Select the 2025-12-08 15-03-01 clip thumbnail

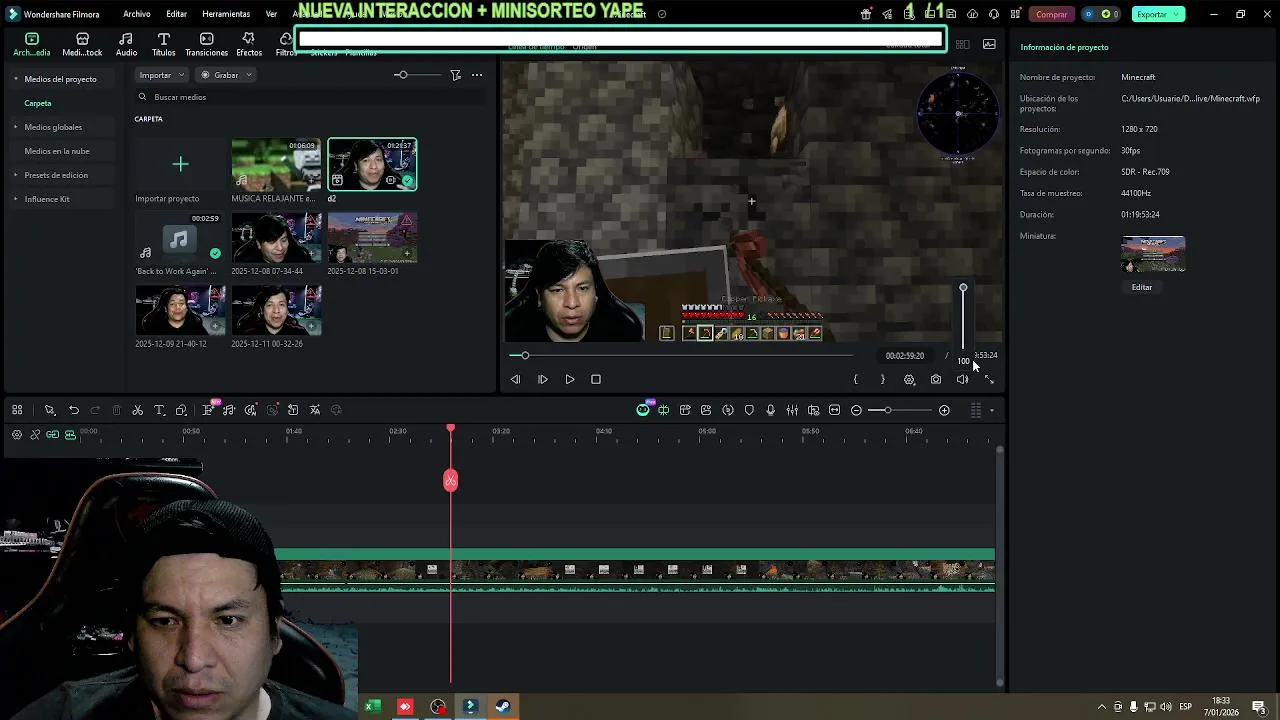click(x=372, y=237)
